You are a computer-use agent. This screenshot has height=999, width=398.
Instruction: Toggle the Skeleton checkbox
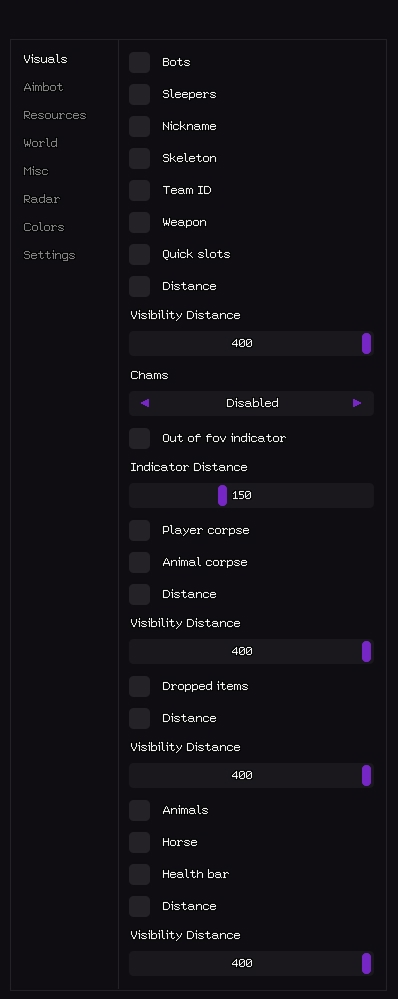[x=139, y=158]
